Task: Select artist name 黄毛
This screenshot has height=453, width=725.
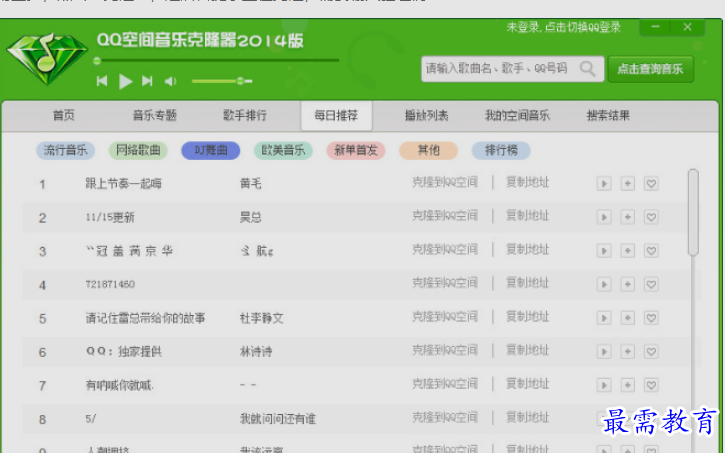Action: click(x=251, y=184)
